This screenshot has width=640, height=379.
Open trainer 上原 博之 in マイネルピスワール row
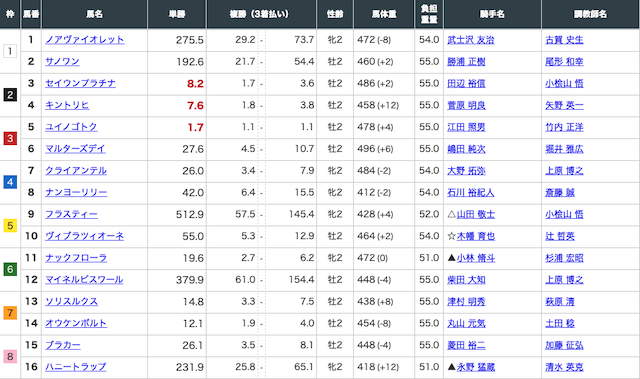[x=564, y=279]
